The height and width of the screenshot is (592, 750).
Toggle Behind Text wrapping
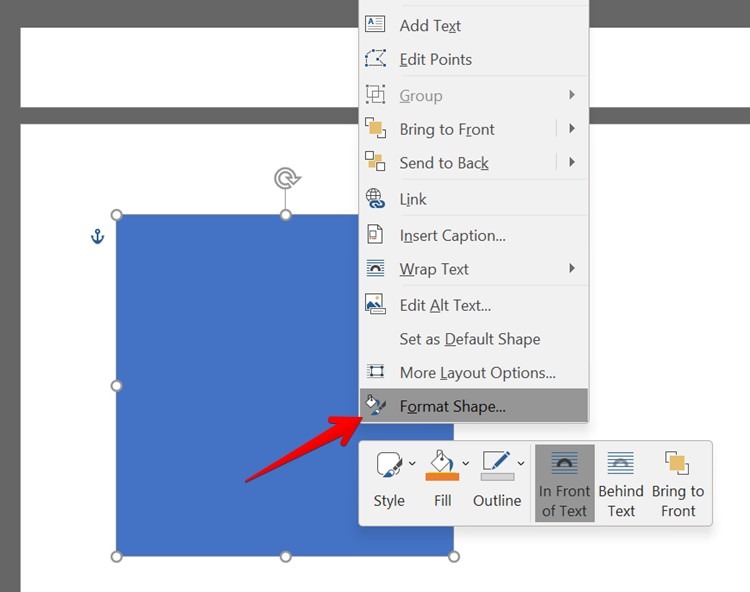(621, 483)
